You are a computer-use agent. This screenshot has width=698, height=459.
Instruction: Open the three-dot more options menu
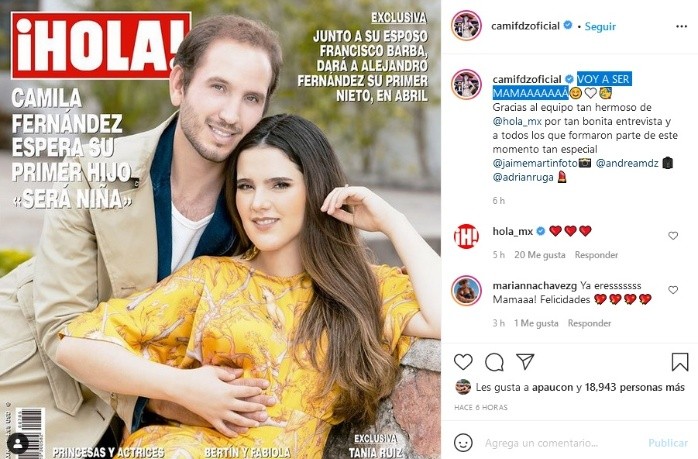tap(681, 27)
